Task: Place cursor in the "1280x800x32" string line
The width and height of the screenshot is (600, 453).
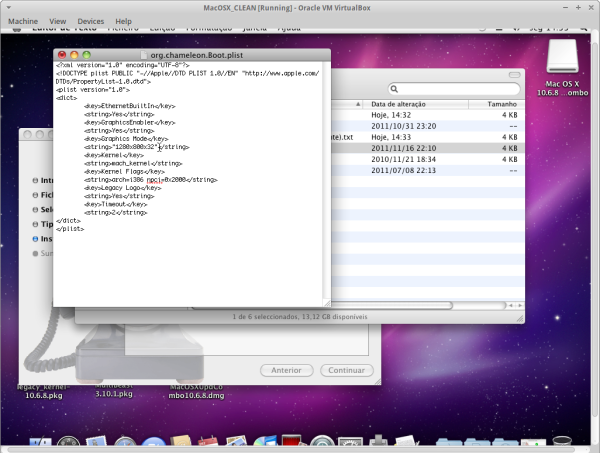Action: 137,147
